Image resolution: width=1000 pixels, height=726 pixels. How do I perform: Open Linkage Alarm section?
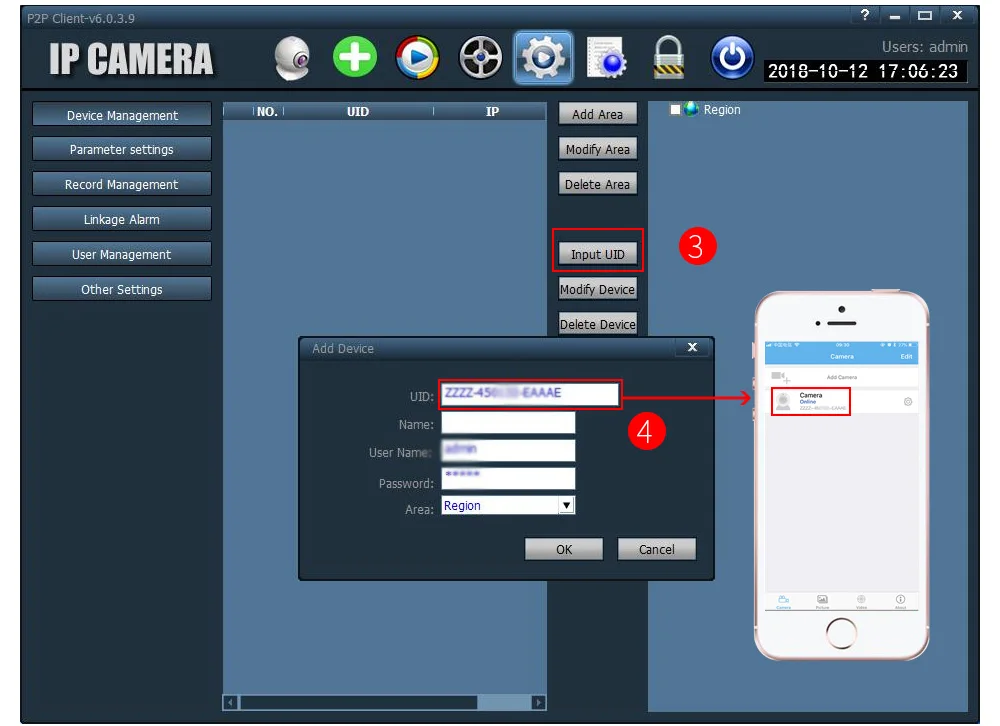(122, 219)
